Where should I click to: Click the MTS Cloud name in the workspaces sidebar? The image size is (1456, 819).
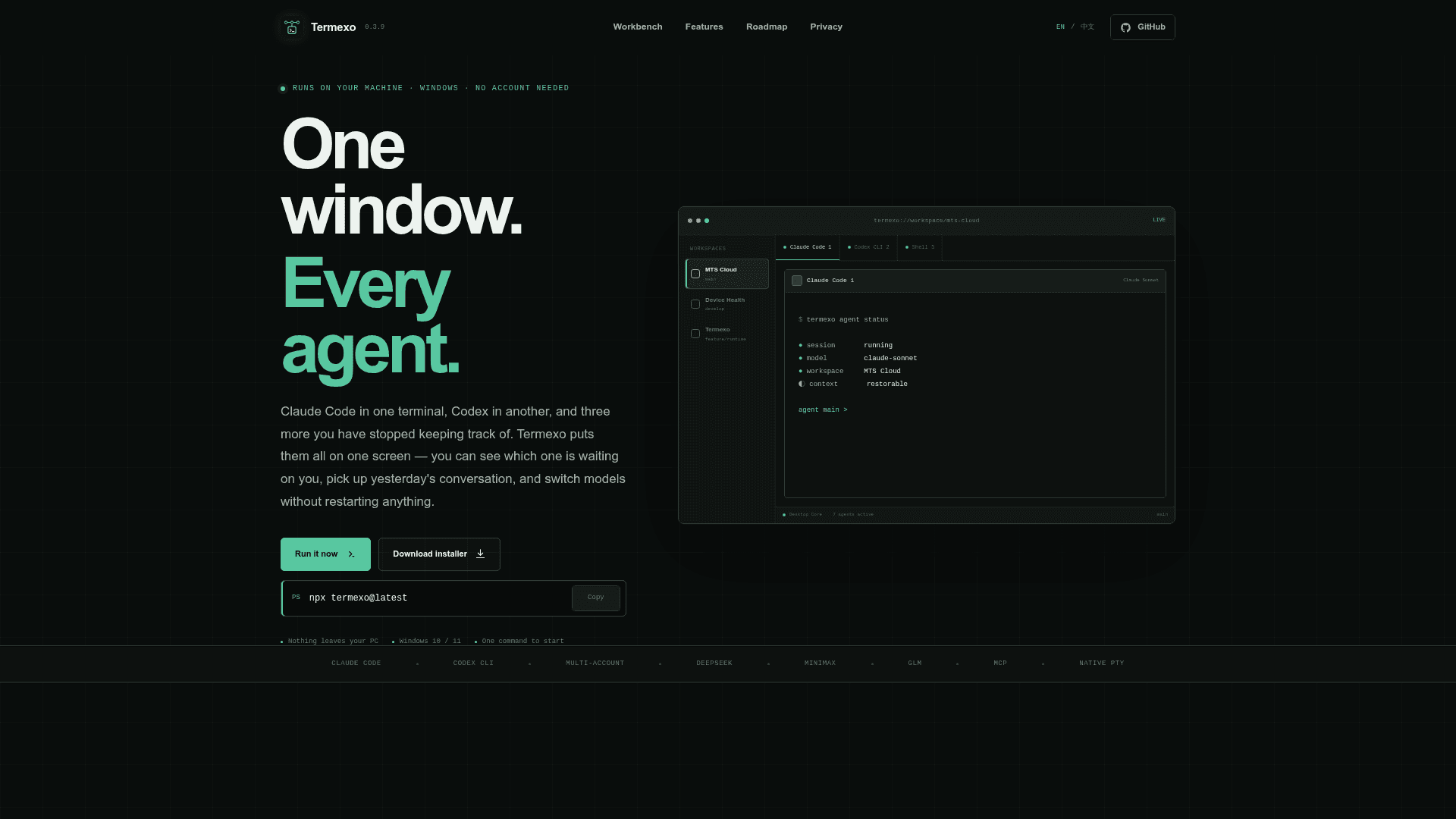point(721,269)
